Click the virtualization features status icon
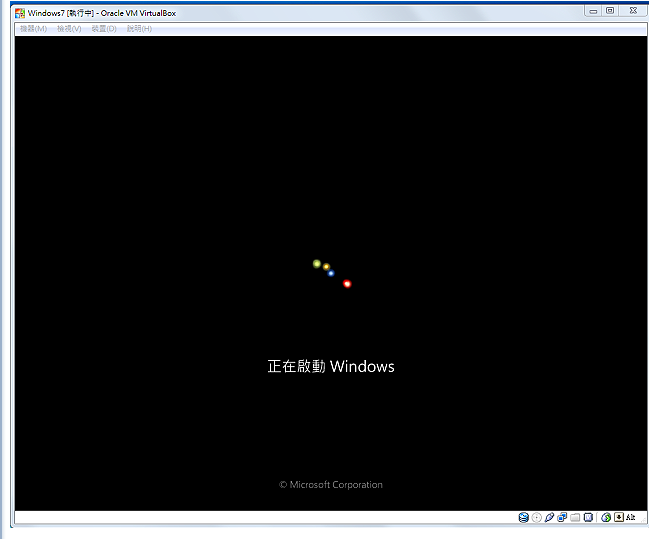The width and height of the screenshot is (658, 539). [x=588, y=518]
